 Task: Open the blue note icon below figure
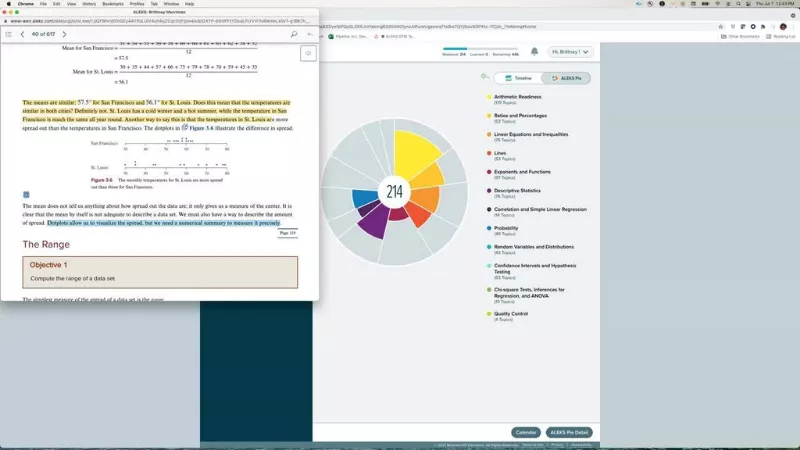[26, 194]
